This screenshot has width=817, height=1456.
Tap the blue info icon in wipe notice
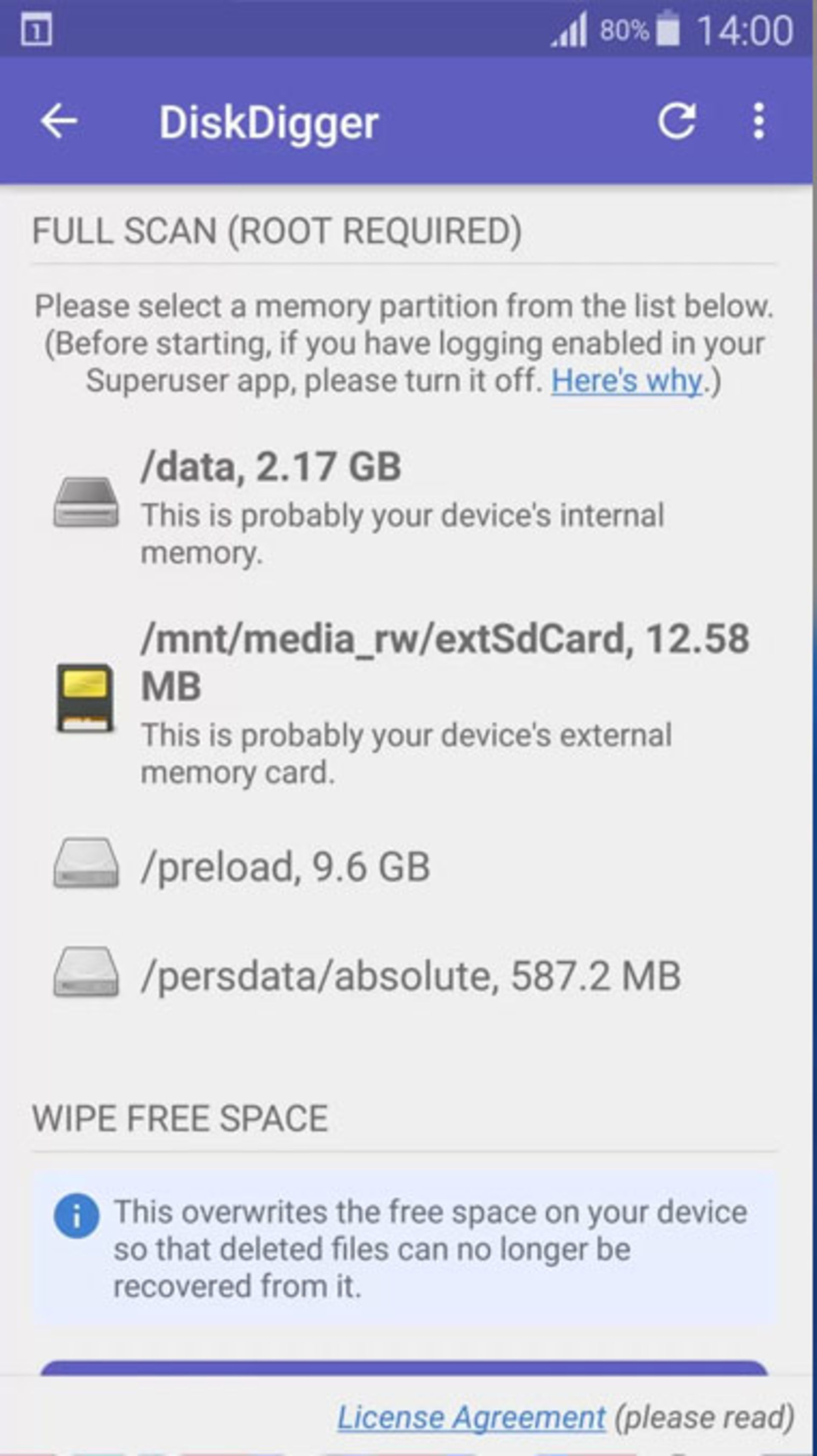click(76, 1216)
